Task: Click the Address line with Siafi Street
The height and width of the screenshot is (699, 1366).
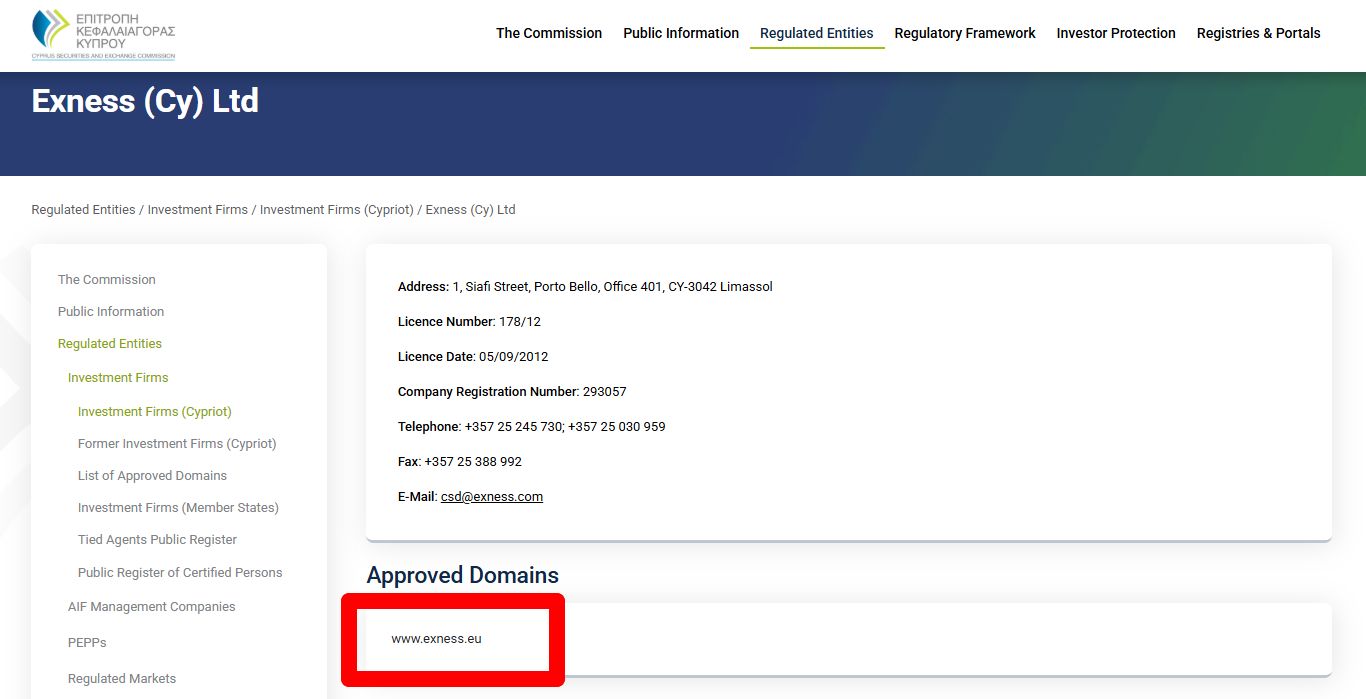Action: 585,287
